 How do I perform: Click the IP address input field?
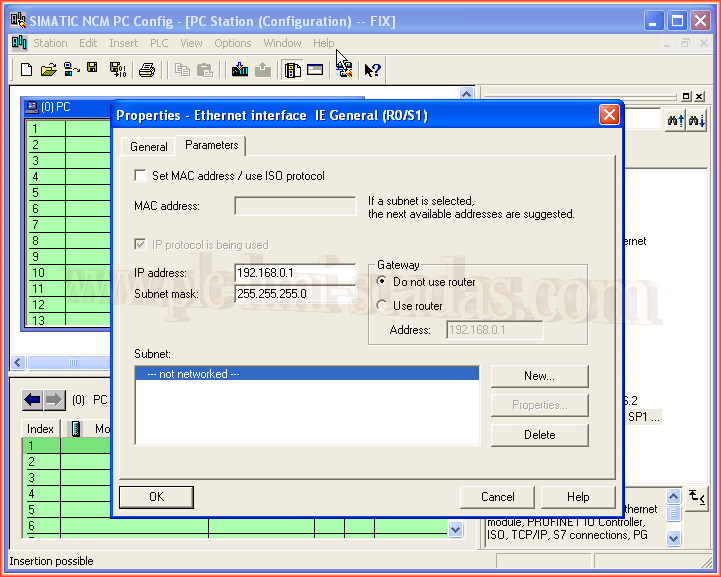tap(295, 273)
